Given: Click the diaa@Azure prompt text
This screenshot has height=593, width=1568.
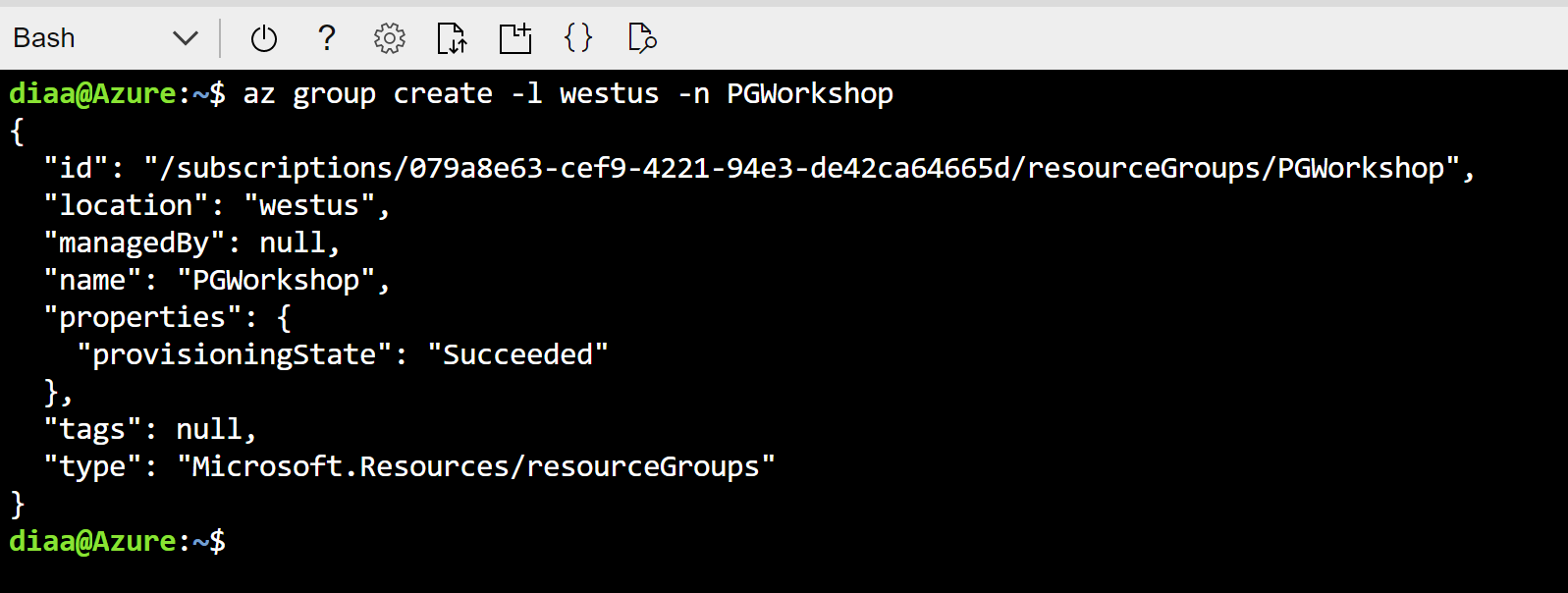Looking at the screenshot, I should pyautogui.click(x=95, y=93).
